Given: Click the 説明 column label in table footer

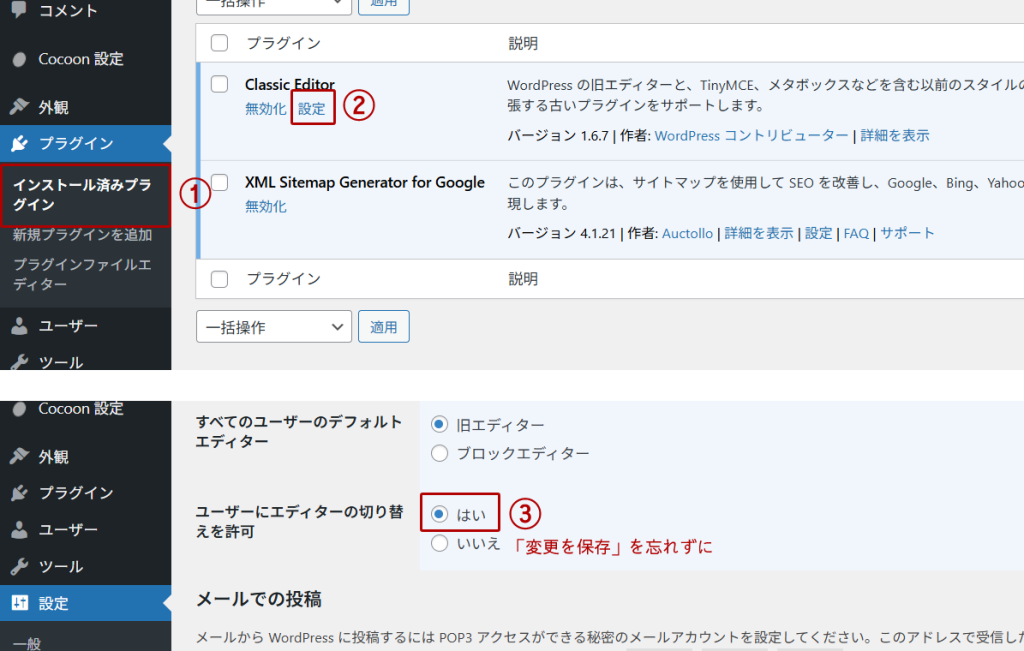Looking at the screenshot, I should pos(523,279).
